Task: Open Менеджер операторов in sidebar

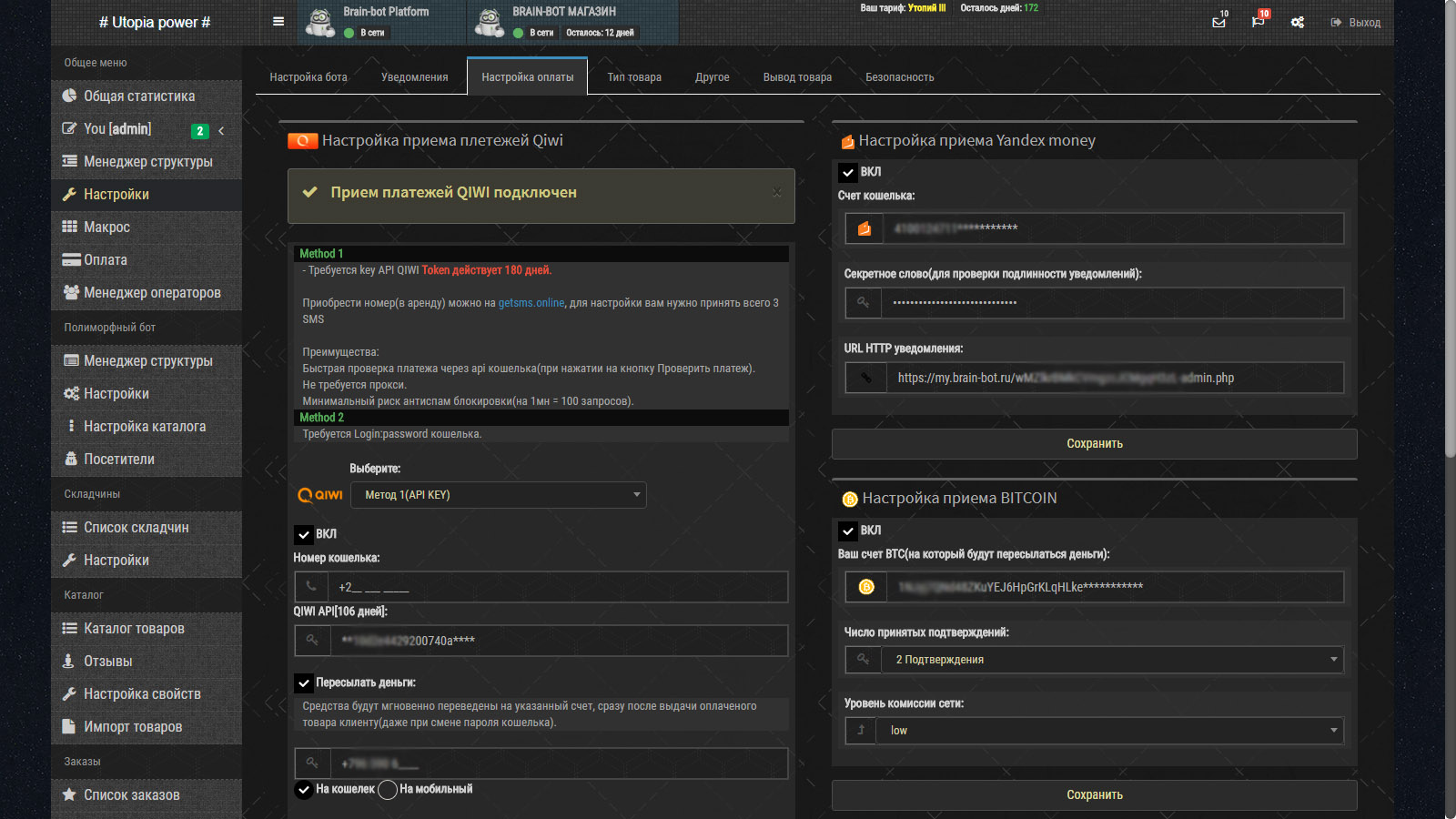Action: pyautogui.click(x=147, y=292)
